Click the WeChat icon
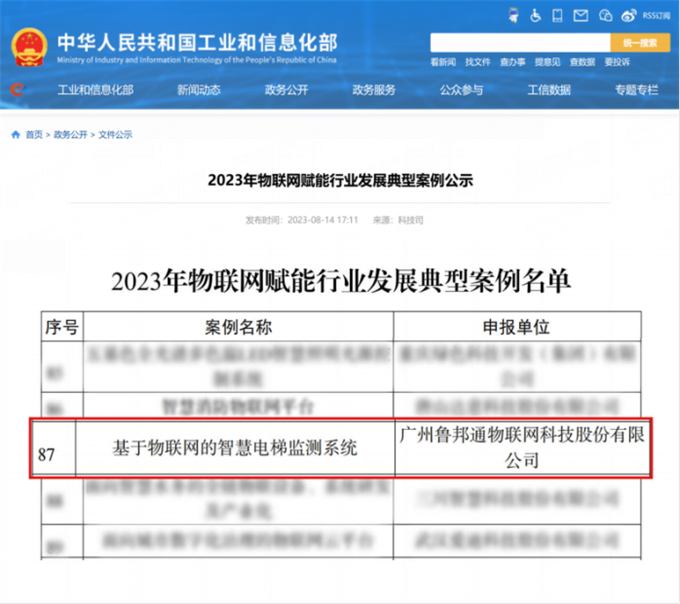This screenshot has width=680, height=604. coord(605,16)
